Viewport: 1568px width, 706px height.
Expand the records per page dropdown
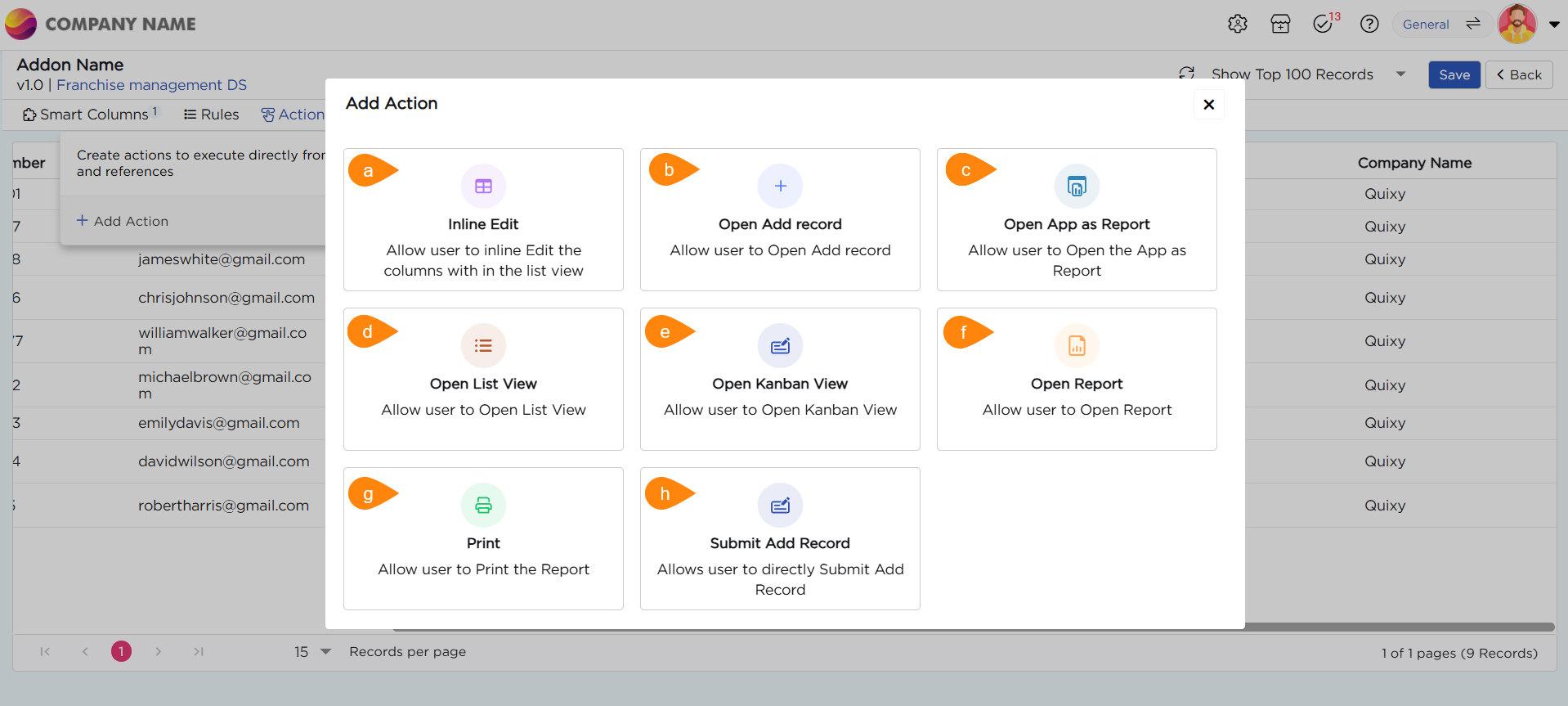325,652
